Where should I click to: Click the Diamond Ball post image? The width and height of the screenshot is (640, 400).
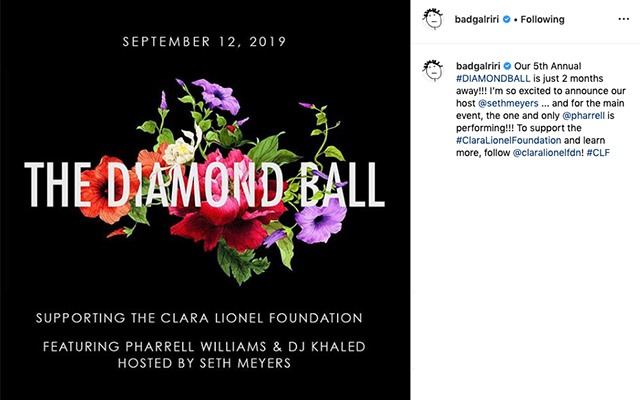[x=205, y=200]
